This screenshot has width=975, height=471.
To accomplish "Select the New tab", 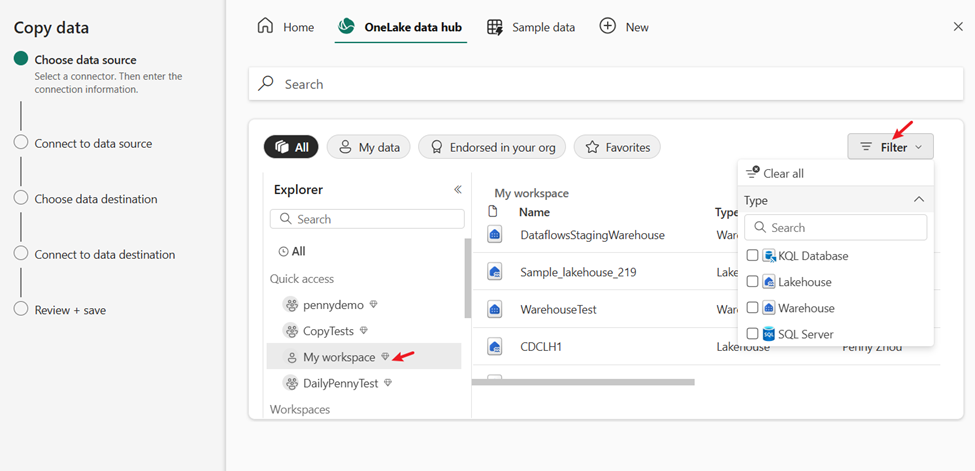I will [624, 27].
